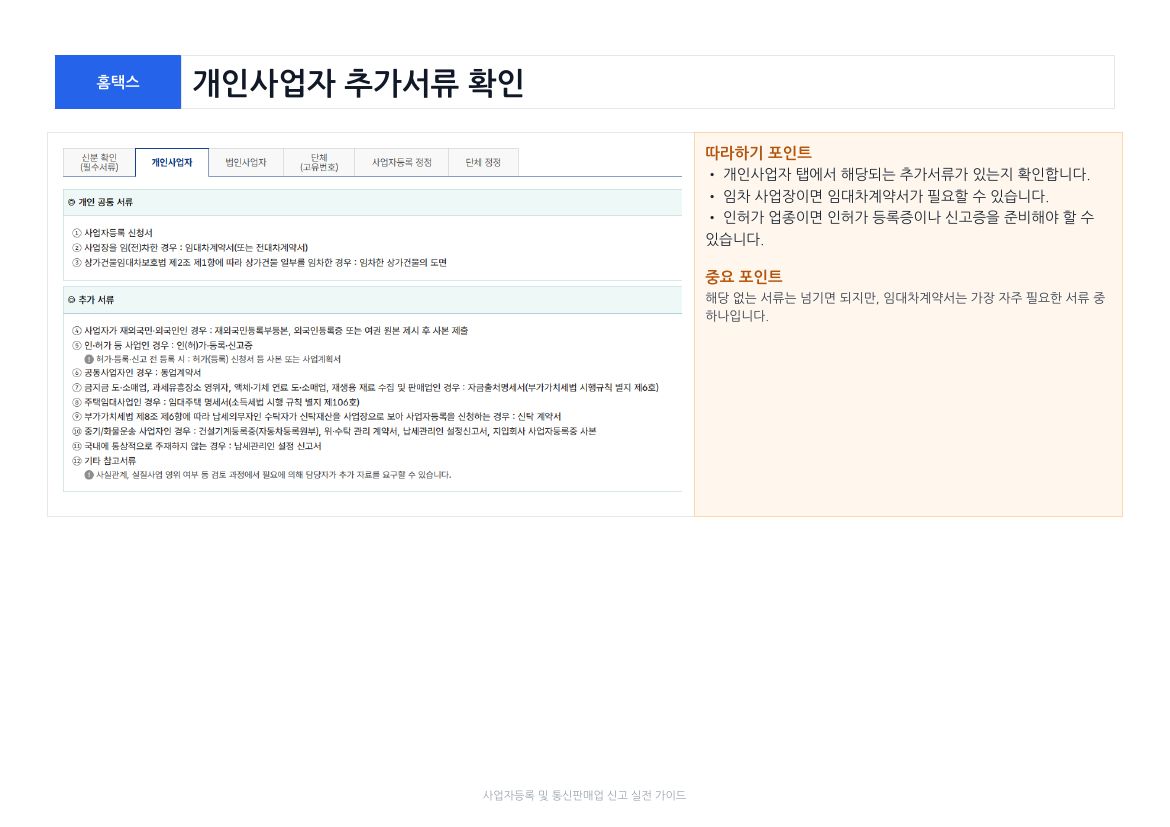Select row ⑪ 국내에 통상적으로 주재하지 않는 경우
The width and height of the screenshot is (1170, 827).
[x=196, y=446]
